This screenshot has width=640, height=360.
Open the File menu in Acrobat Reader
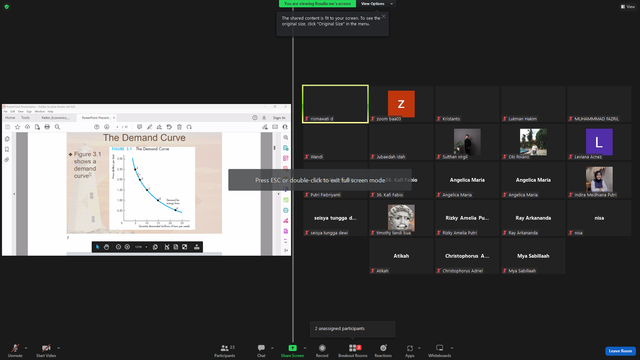tap(6, 111)
